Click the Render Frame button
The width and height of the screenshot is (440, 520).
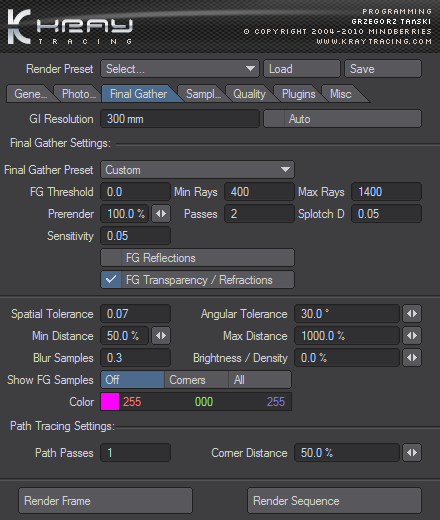tap(105, 501)
